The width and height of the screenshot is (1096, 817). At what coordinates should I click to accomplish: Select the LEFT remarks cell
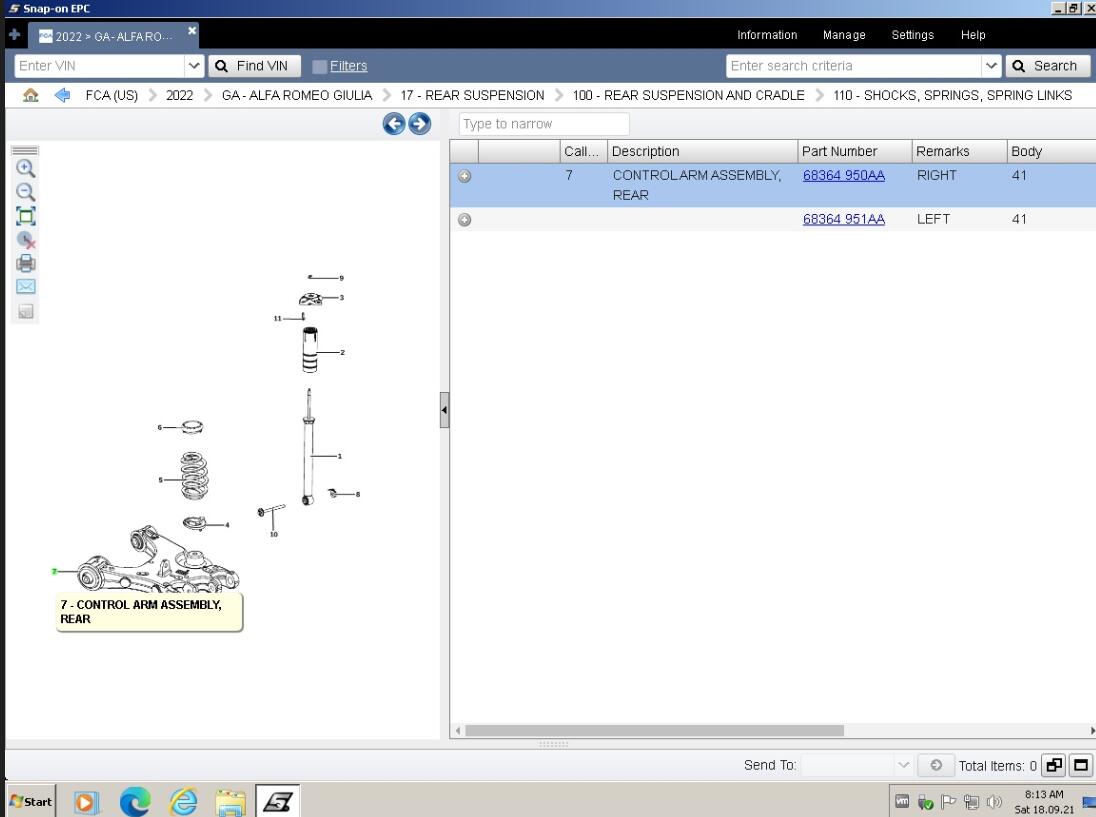[933, 219]
